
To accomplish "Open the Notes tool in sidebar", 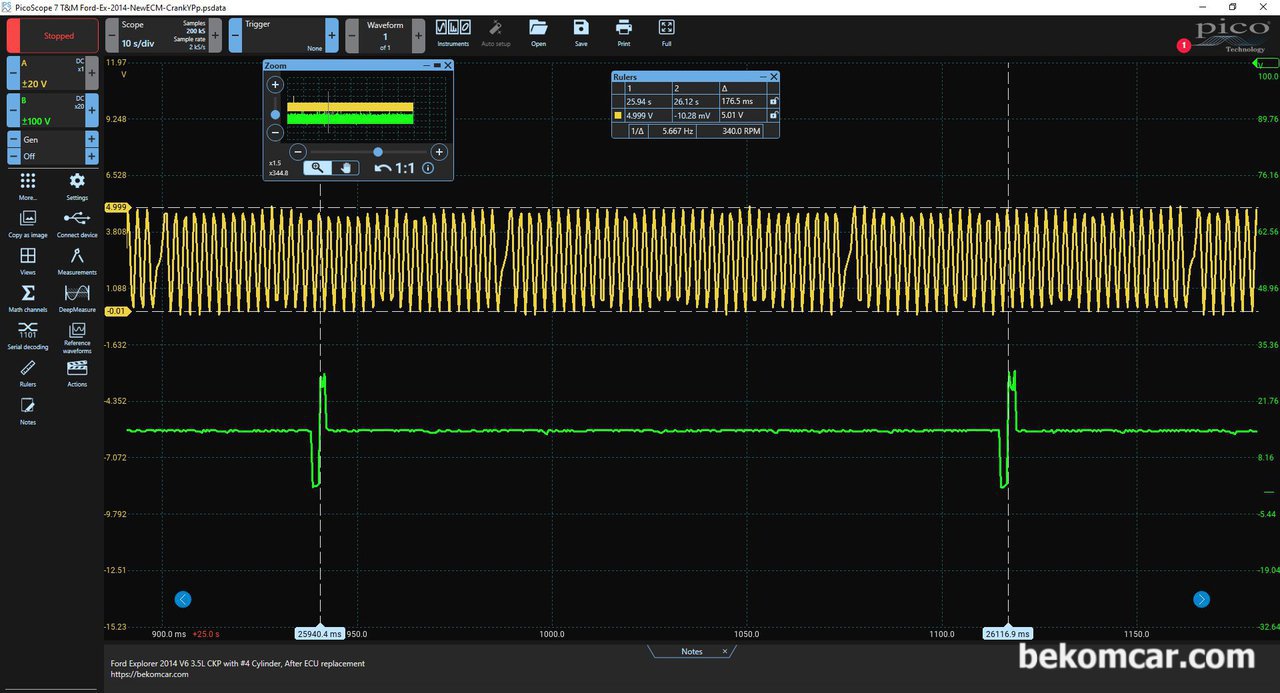I will click(x=28, y=410).
